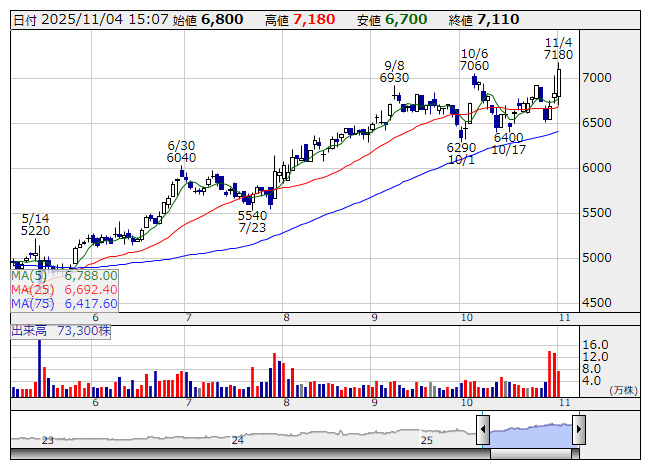Image resolution: width=653 pixels, height=470 pixels.
Task: Click the 6400 10/17 low label
Action: point(508,144)
